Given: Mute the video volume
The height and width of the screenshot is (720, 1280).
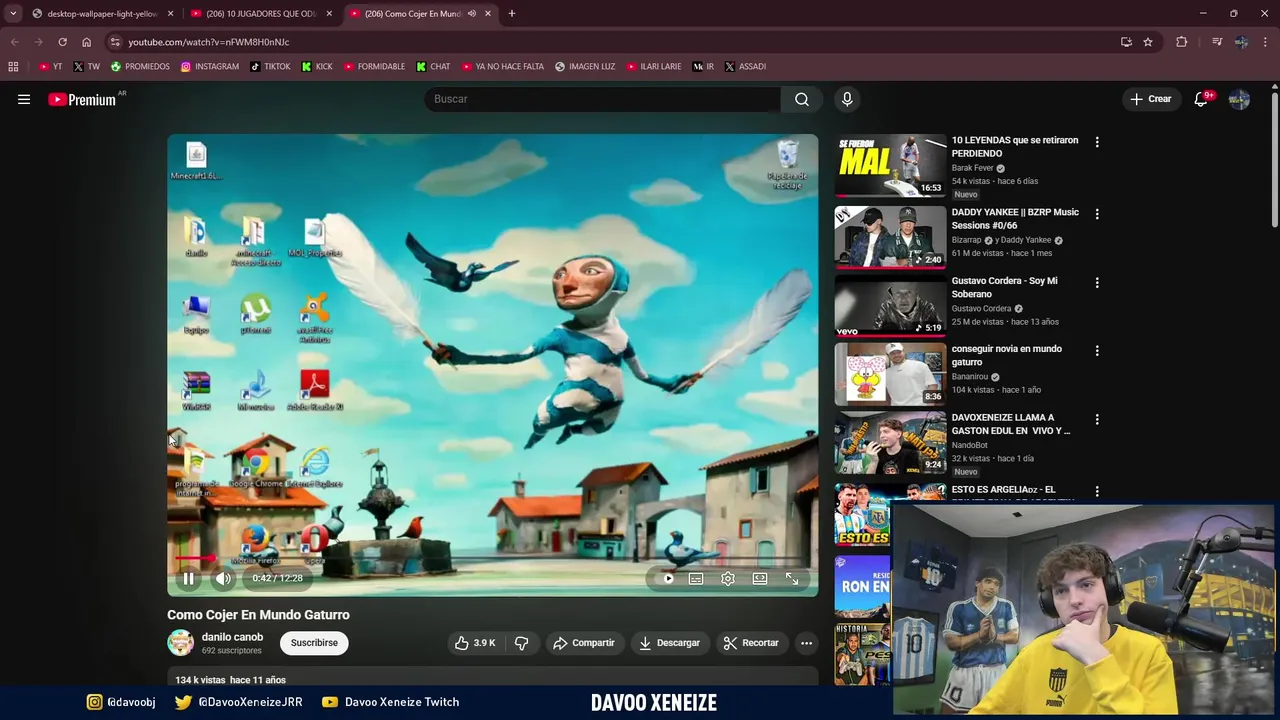Looking at the screenshot, I should pos(223,578).
